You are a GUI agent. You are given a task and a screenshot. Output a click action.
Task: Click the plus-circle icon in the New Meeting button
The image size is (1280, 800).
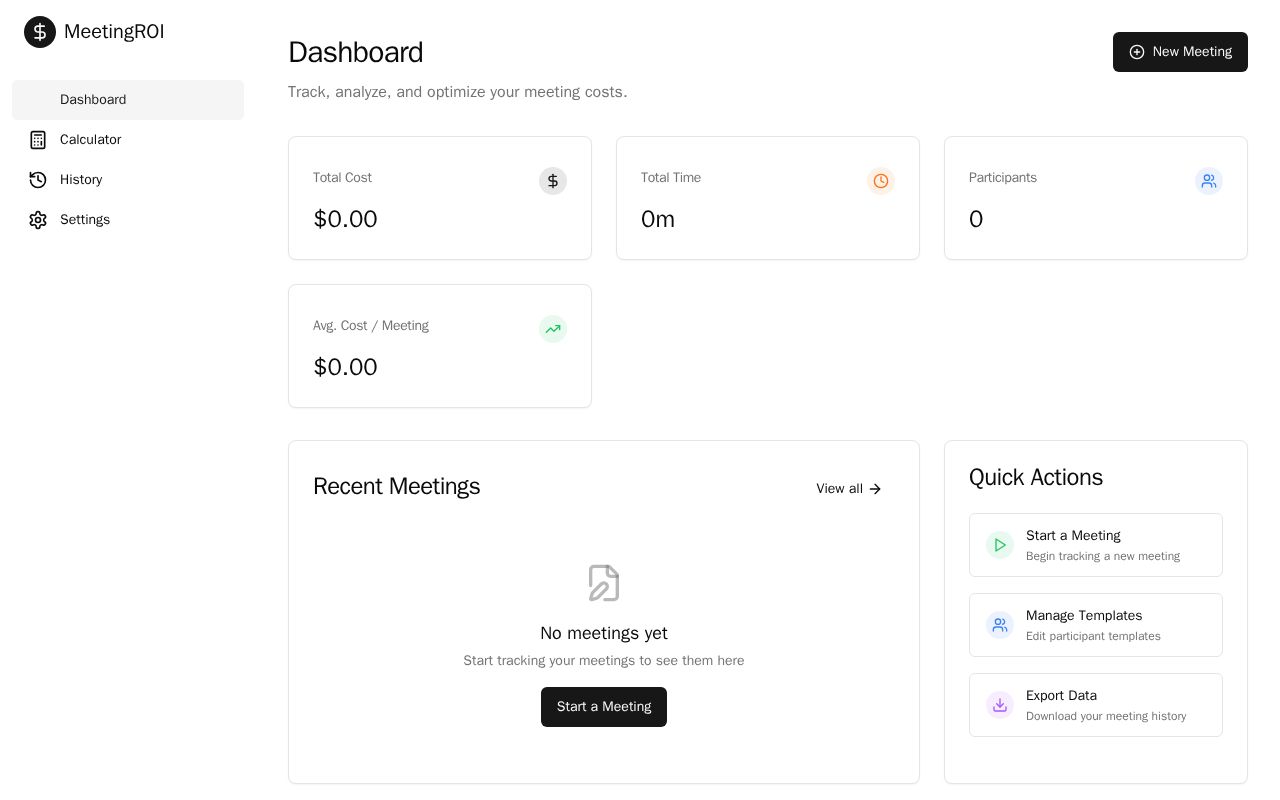(1137, 52)
